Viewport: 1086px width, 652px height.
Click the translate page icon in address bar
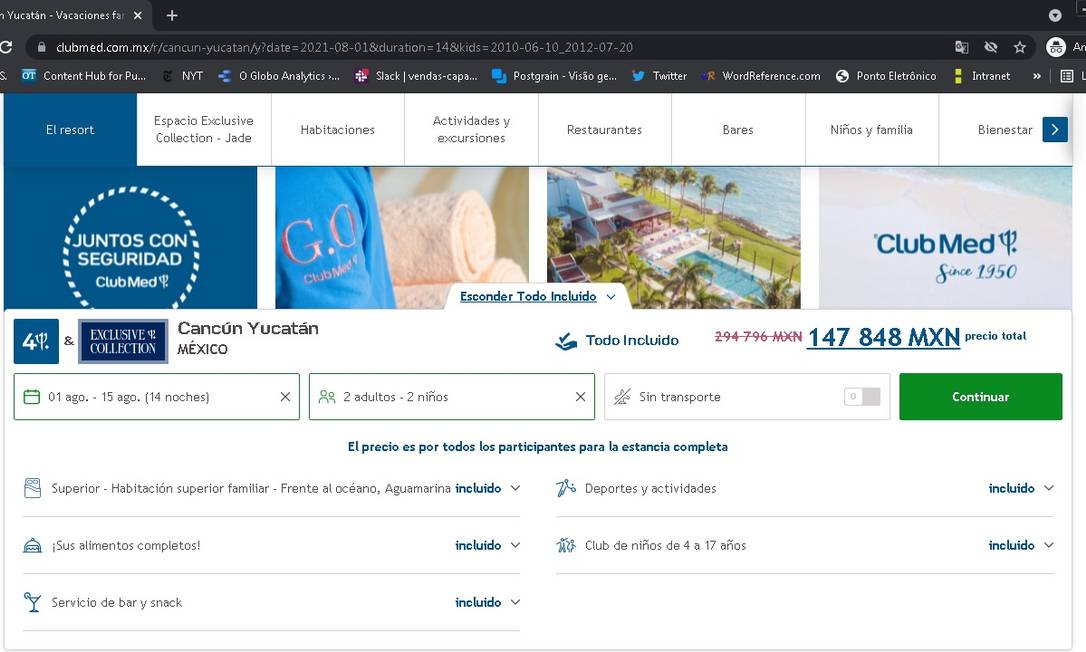pos(961,47)
